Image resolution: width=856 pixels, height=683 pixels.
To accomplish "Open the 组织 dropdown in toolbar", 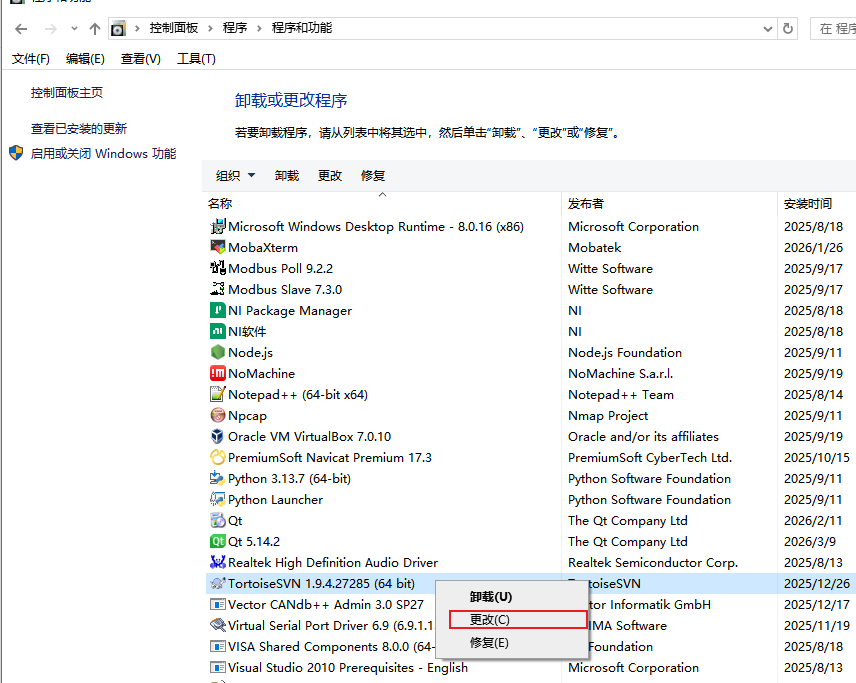I will coord(235,176).
